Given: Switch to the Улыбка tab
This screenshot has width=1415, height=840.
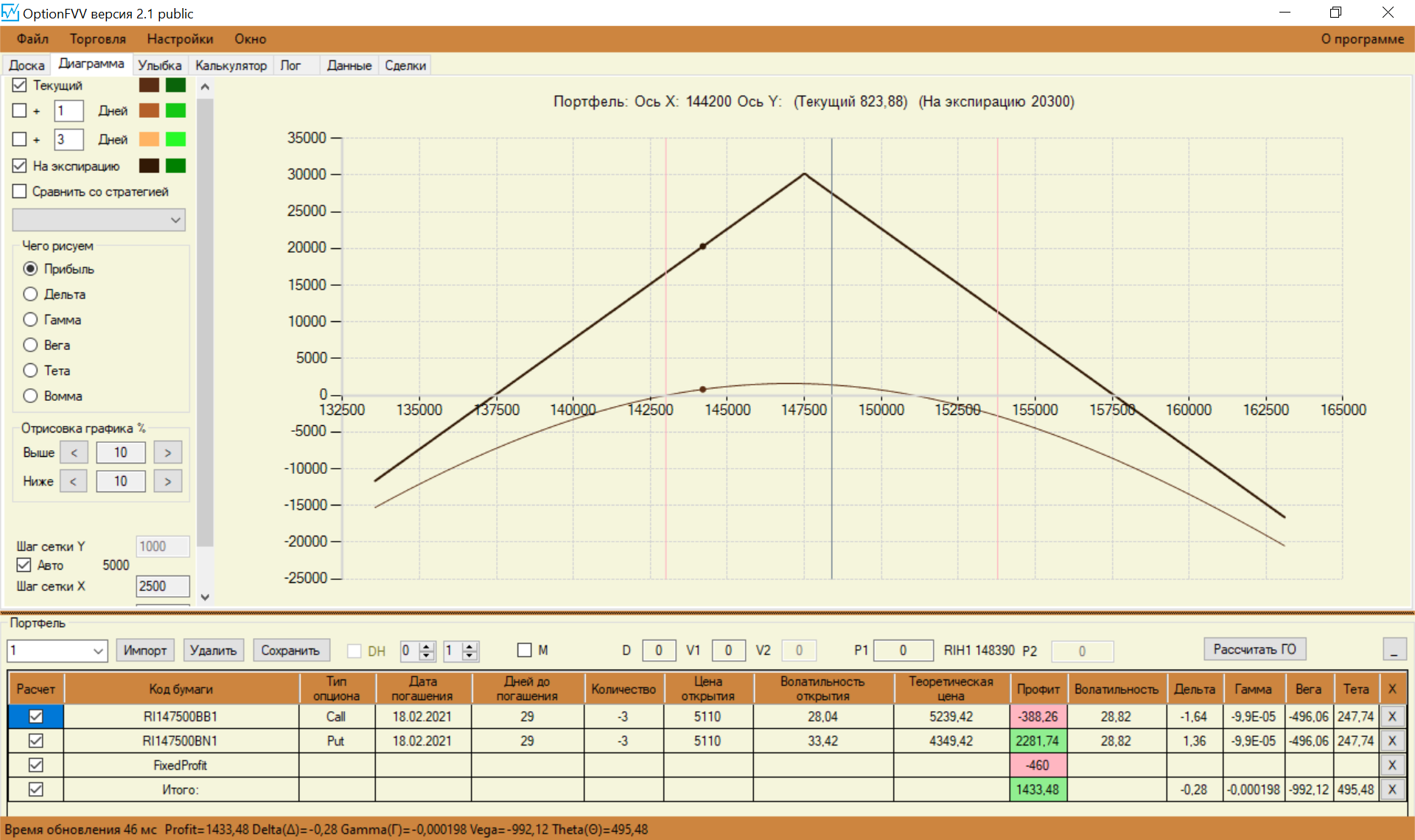Looking at the screenshot, I should (x=159, y=66).
